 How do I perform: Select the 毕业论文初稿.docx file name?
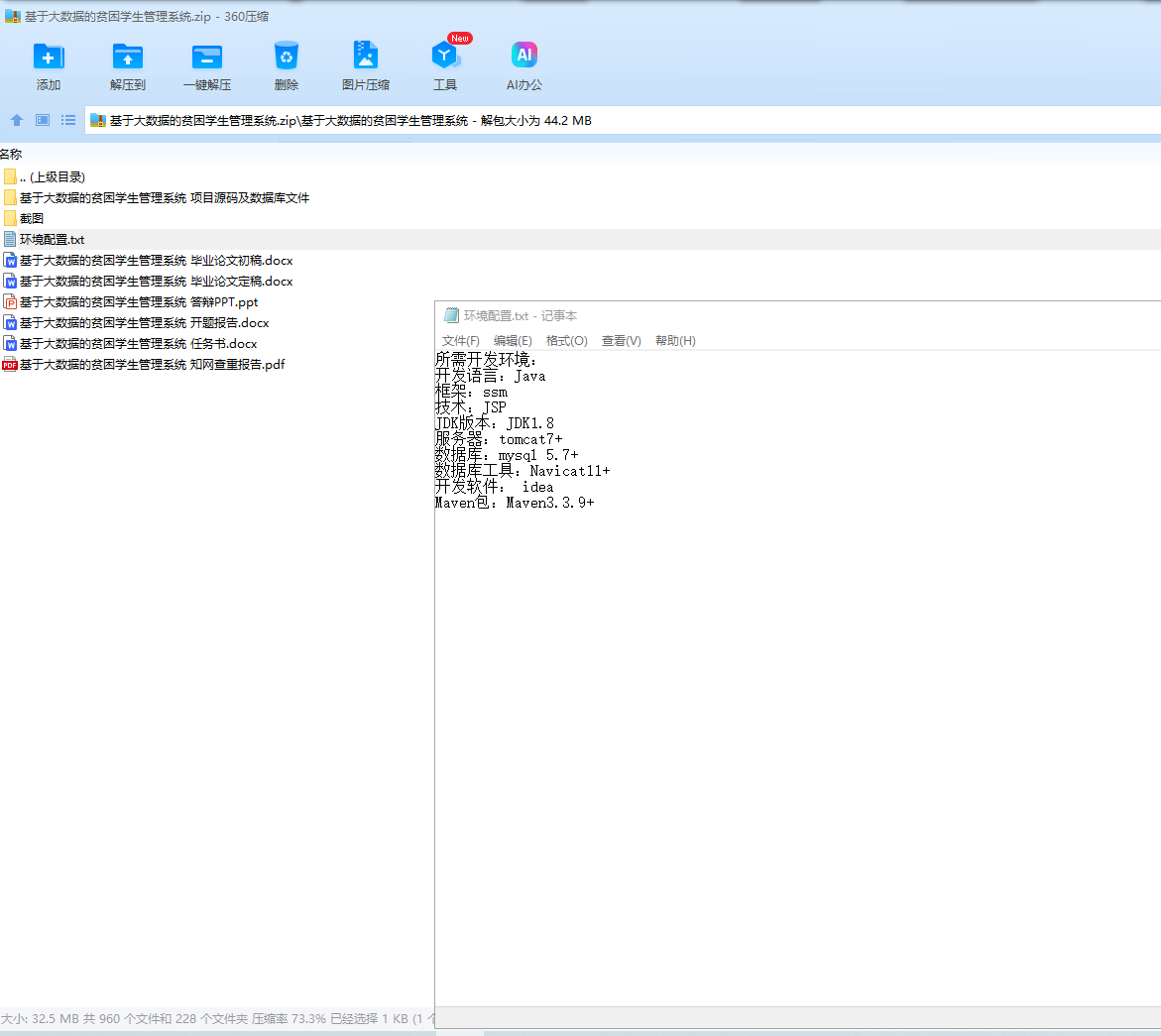(157, 261)
